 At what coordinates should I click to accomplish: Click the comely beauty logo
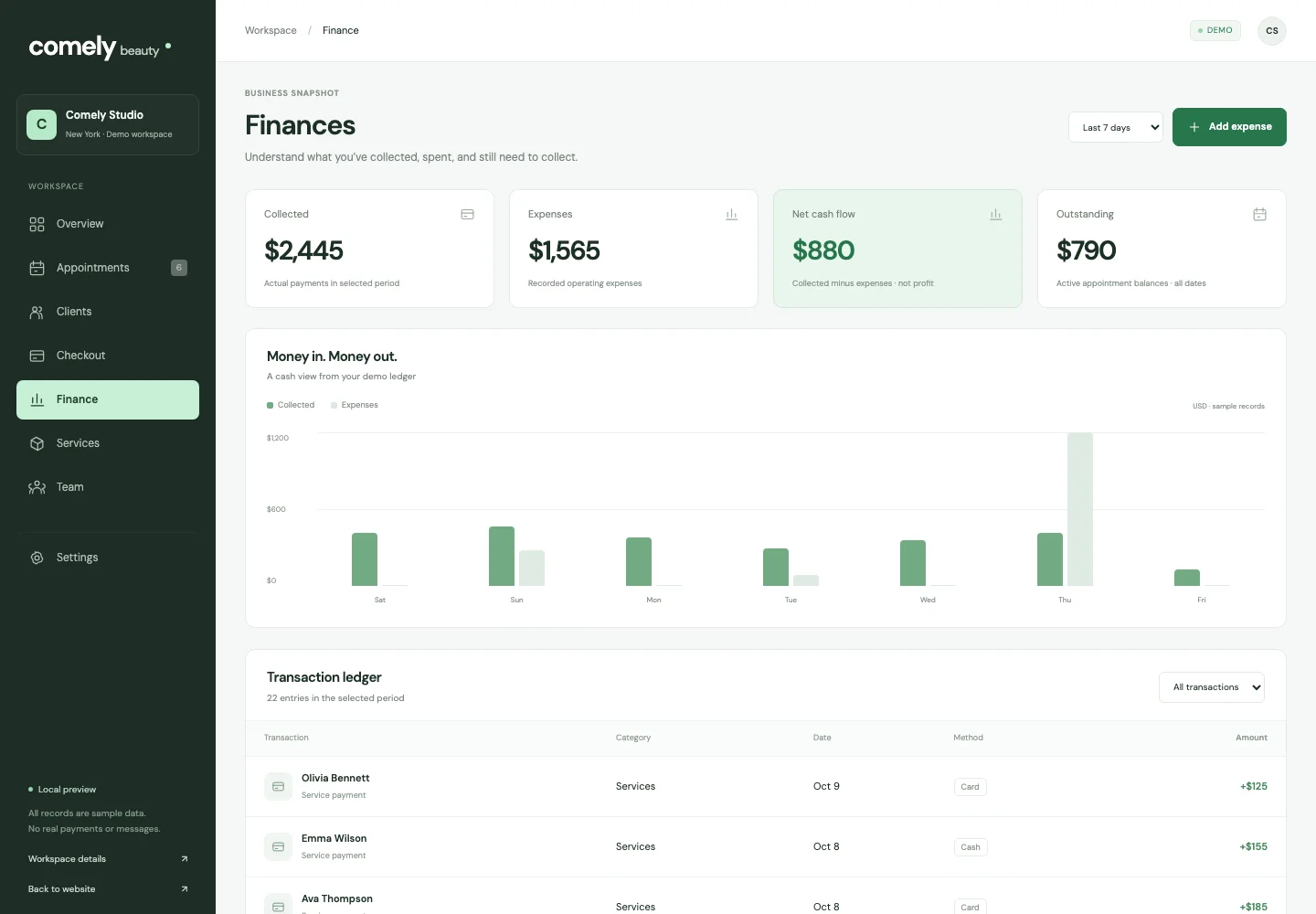click(101, 48)
